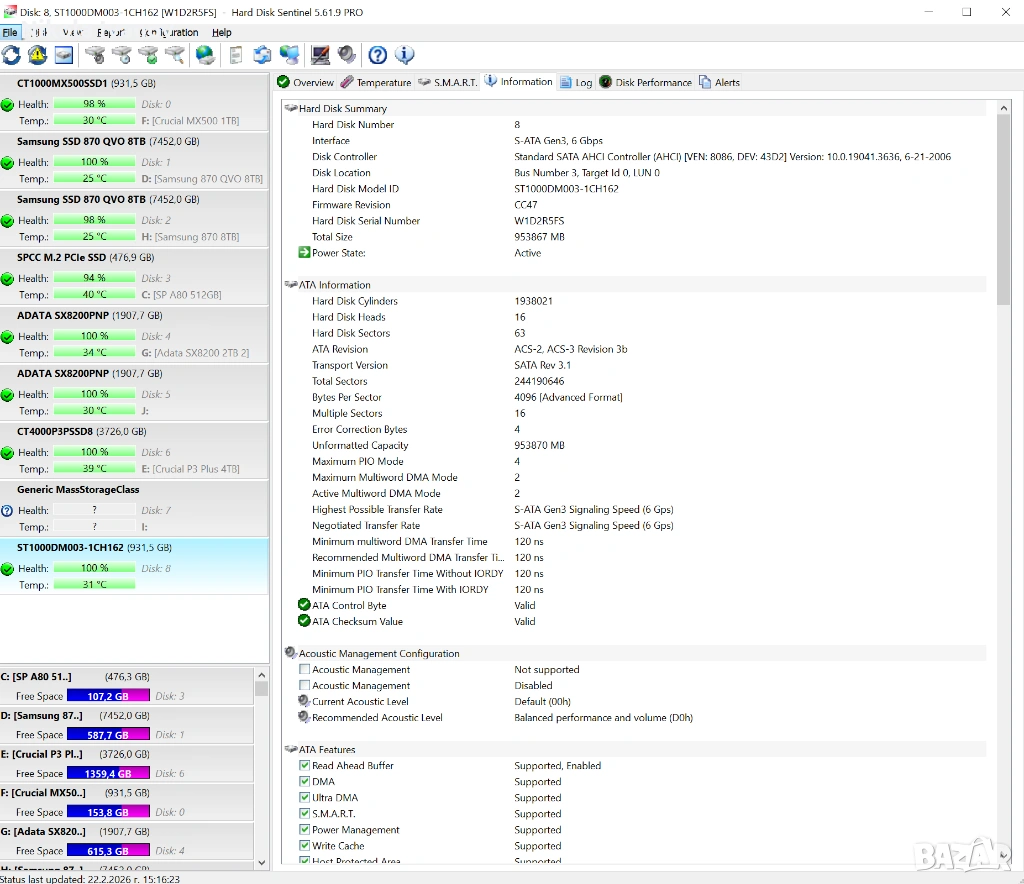Screen dimensions: 1024x884
Task: Toggle the Read Ahead Buffer checkbox
Action: click(304, 766)
